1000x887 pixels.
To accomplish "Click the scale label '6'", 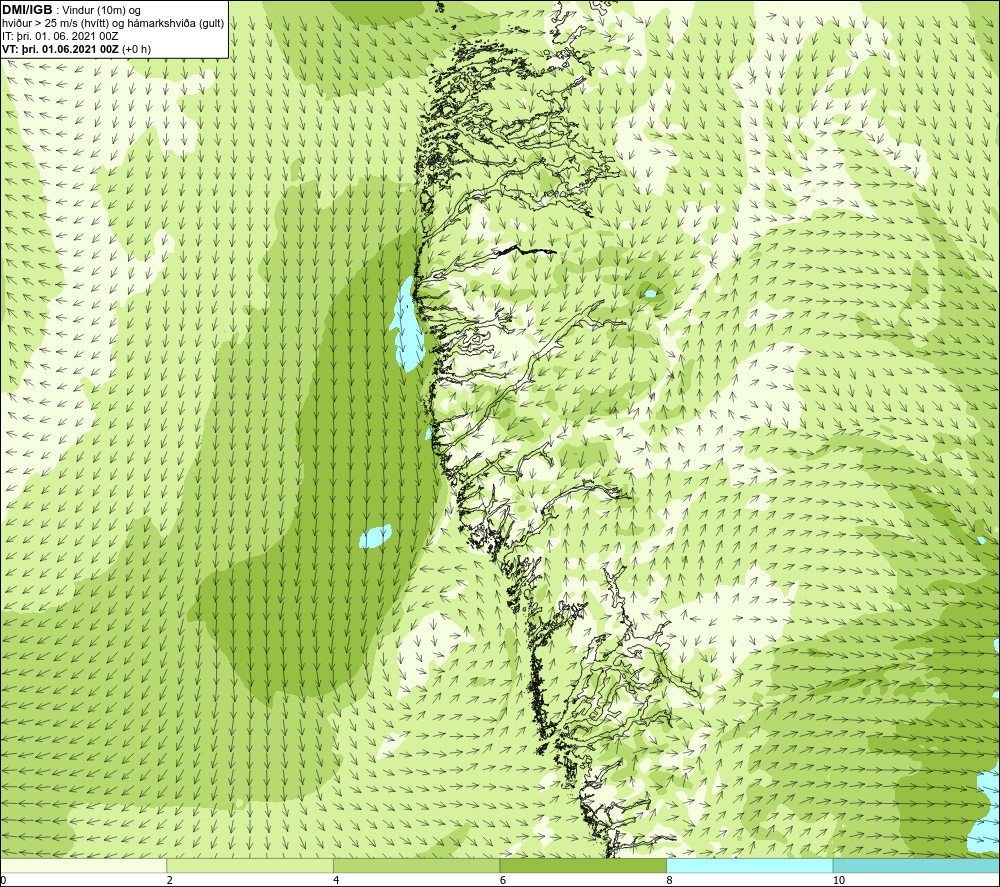I will [503, 880].
